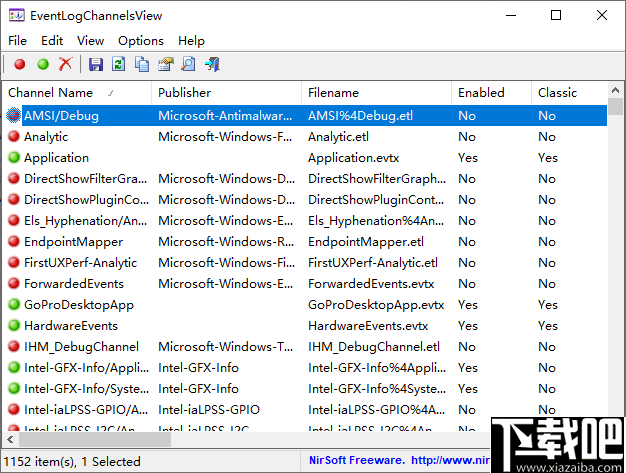Click green icon beside Intel-GFX-Info/Syste...
This screenshot has height=473, width=626.
pyautogui.click(x=14, y=388)
